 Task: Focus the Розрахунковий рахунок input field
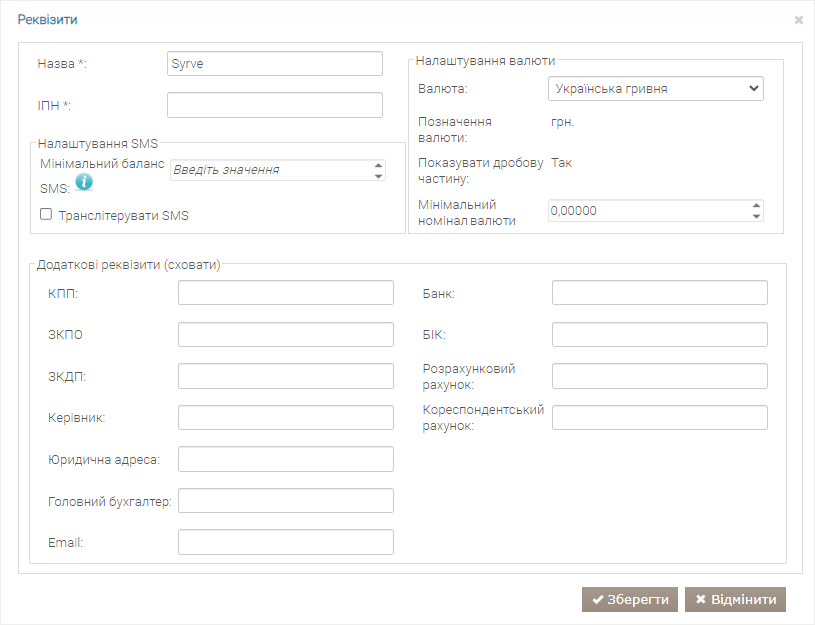pos(660,376)
